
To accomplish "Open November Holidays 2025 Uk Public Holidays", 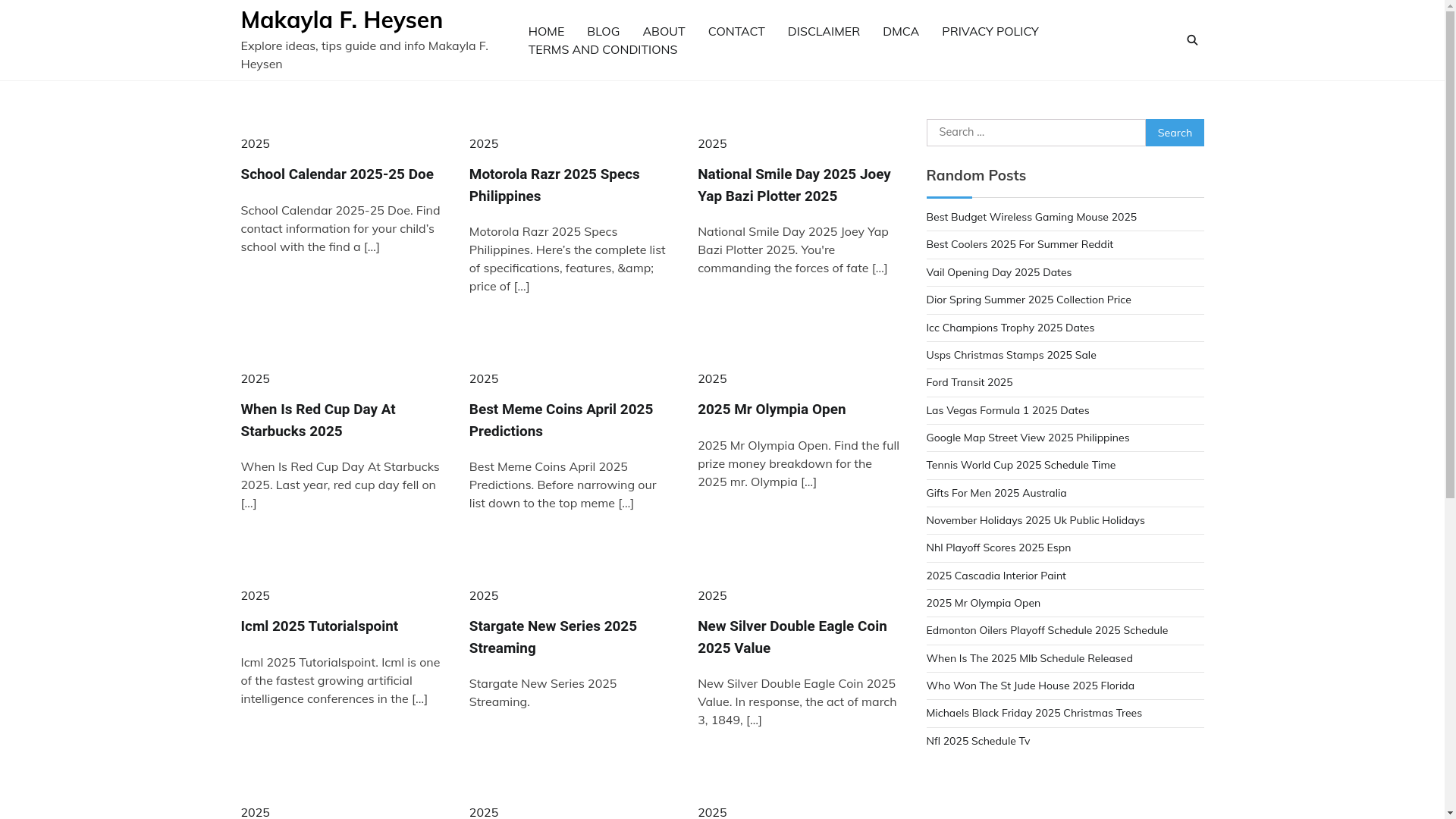I will pyautogui.click(x=1035, y=520).
